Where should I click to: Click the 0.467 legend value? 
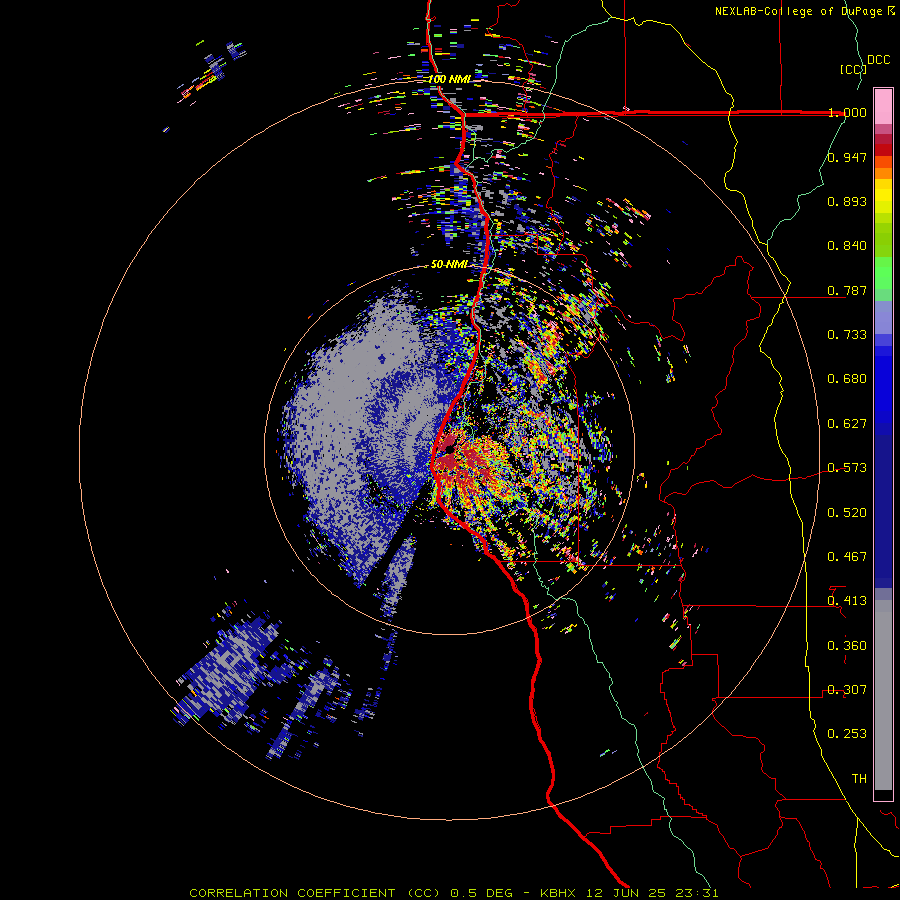[847, 557]
